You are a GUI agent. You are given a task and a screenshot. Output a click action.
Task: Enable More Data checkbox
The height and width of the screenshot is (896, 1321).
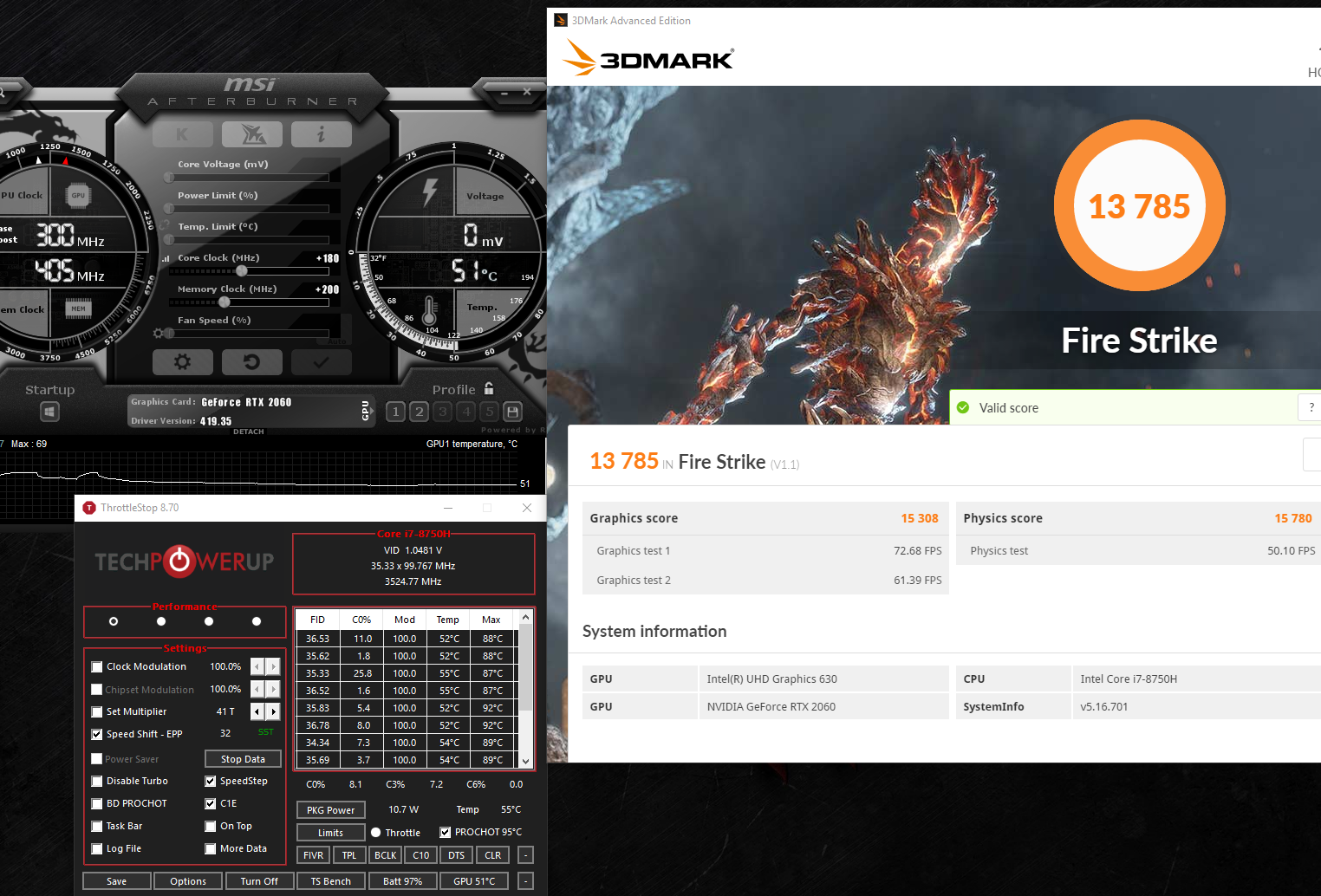[x=211, y=848]
